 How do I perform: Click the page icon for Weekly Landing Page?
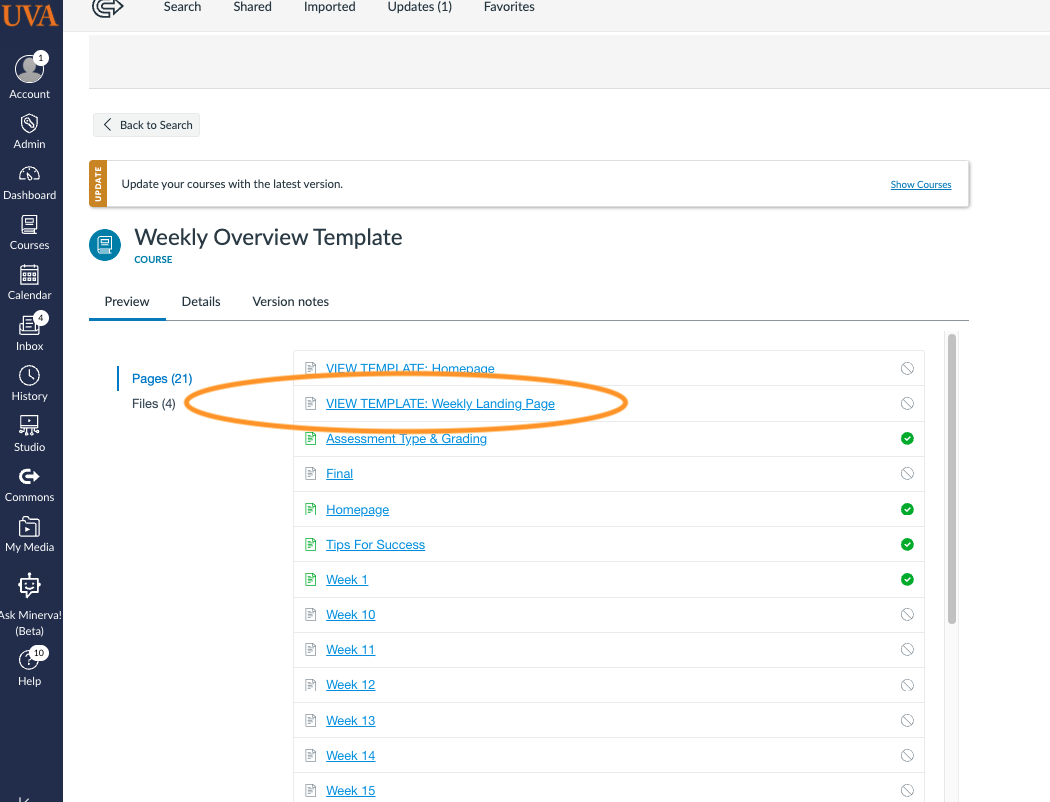[x=311, y=403]
